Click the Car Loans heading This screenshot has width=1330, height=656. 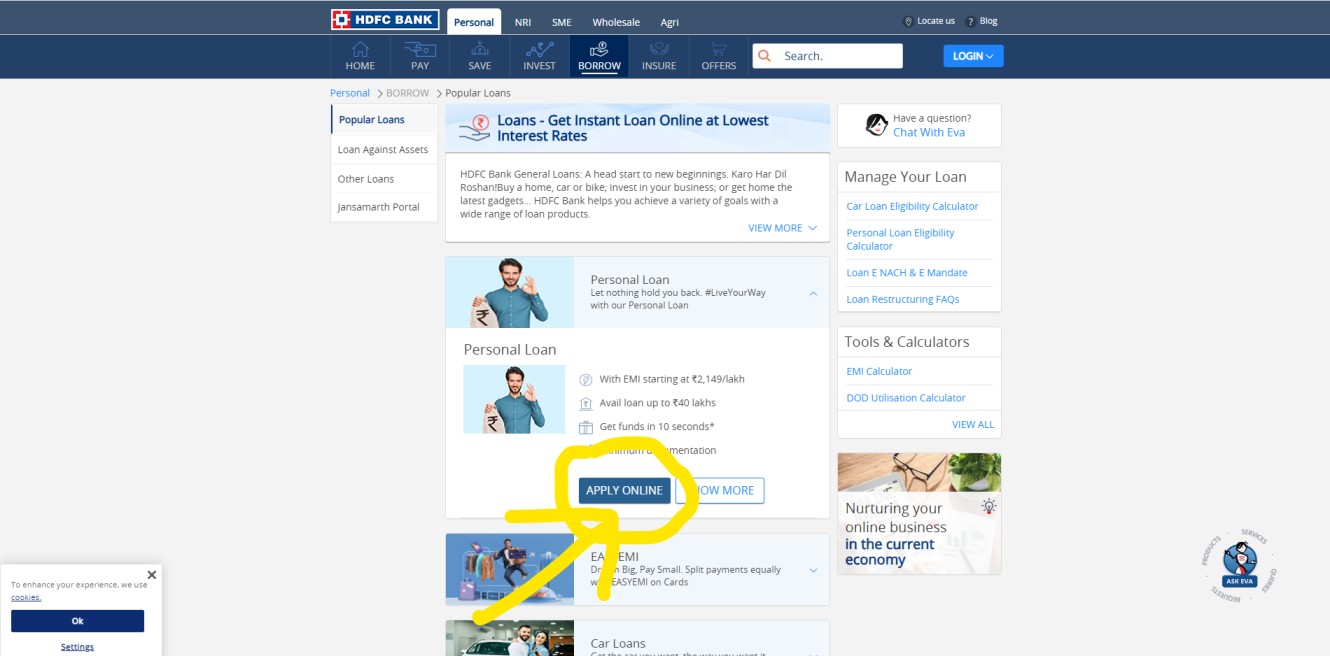618,644
